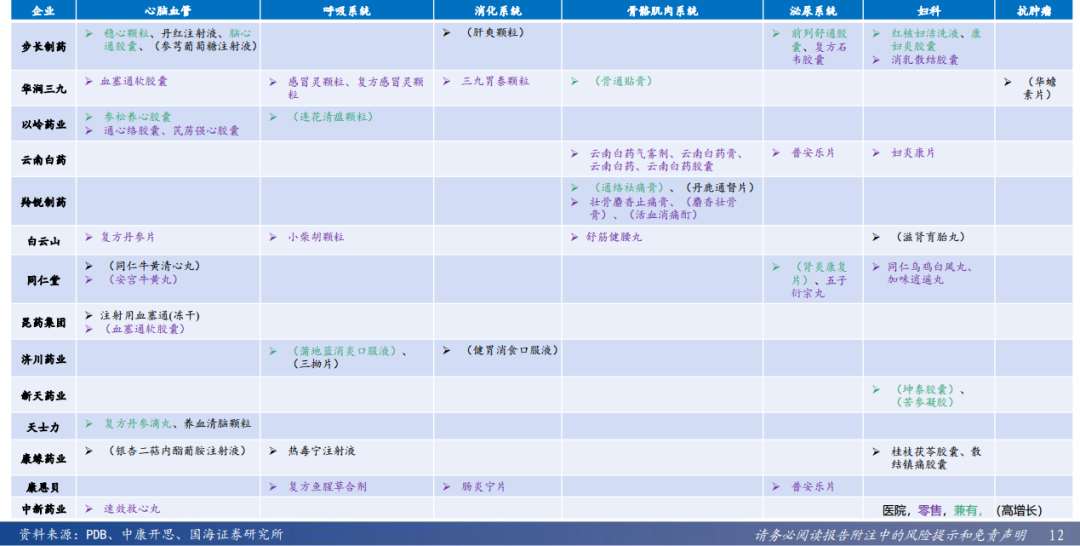Click the (滋肾育胎丸) cell
Image resolution: width=1080 pixels, height=546 pixels.
931,237
